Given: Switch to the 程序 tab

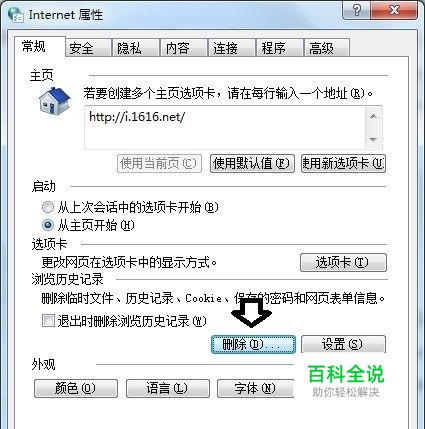Looking at the screenshot, I should point(279,48).
